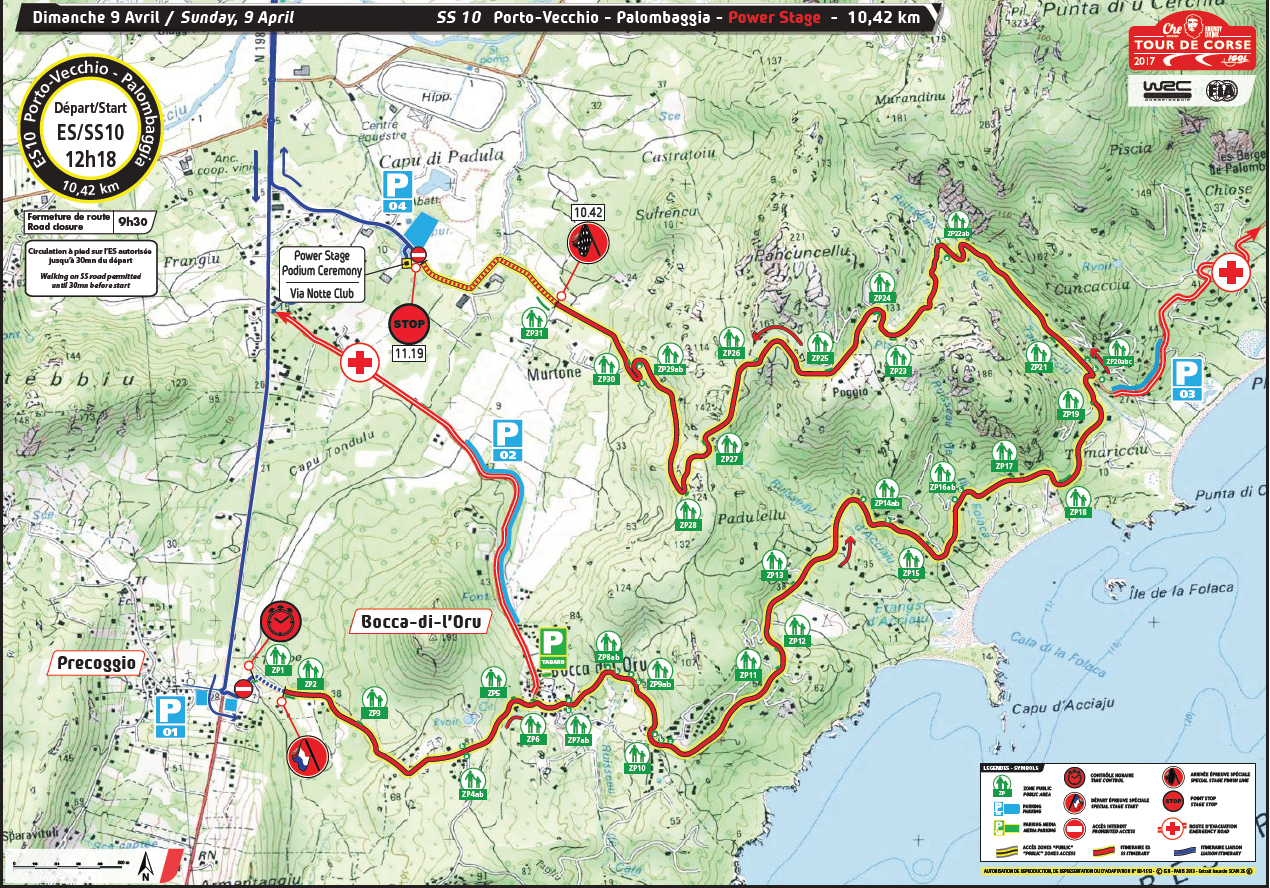The width and height of the screenshot is (1270, 888).
Task: Select the ZP28 public area marker
Action: click(688, 513)
